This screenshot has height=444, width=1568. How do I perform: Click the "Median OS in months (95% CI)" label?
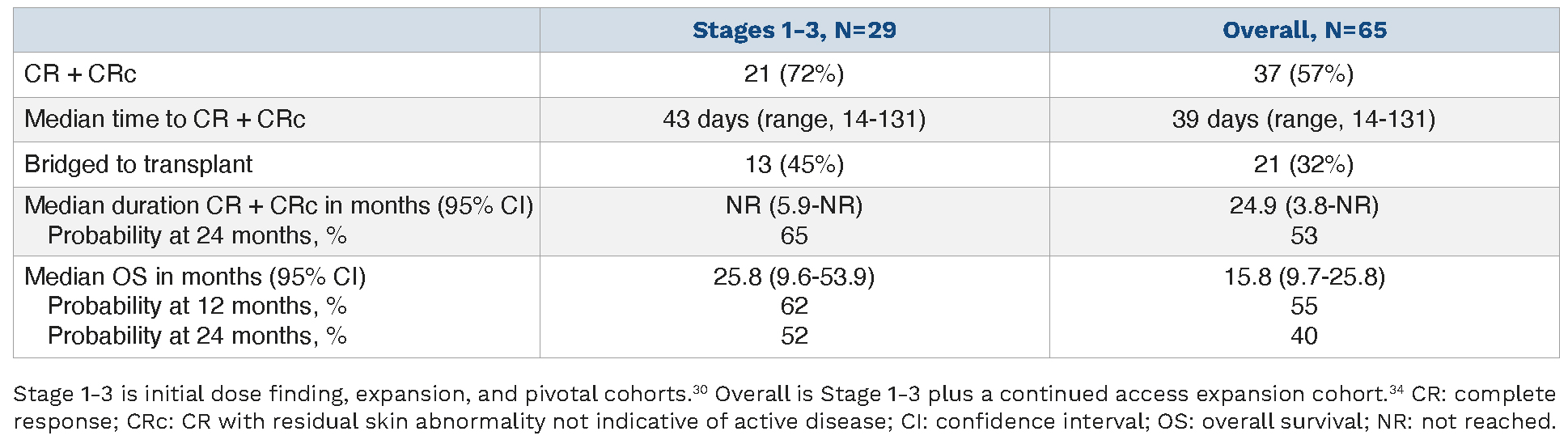pos(195,277)
